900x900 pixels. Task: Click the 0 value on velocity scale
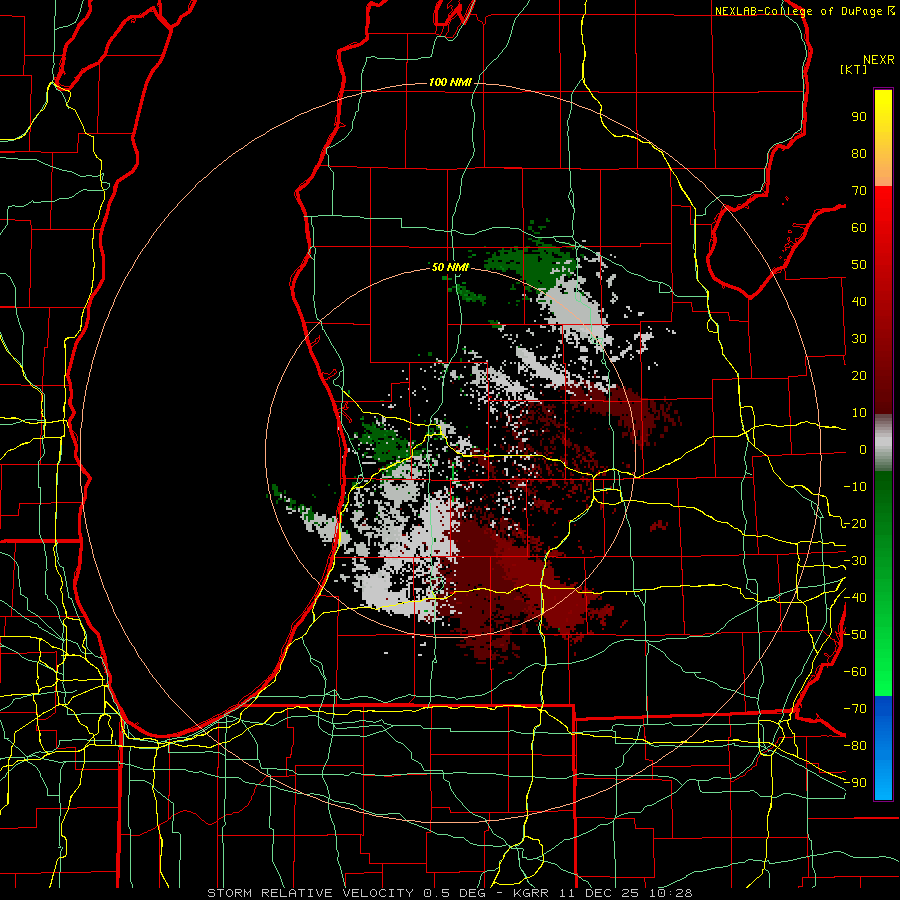863,449
